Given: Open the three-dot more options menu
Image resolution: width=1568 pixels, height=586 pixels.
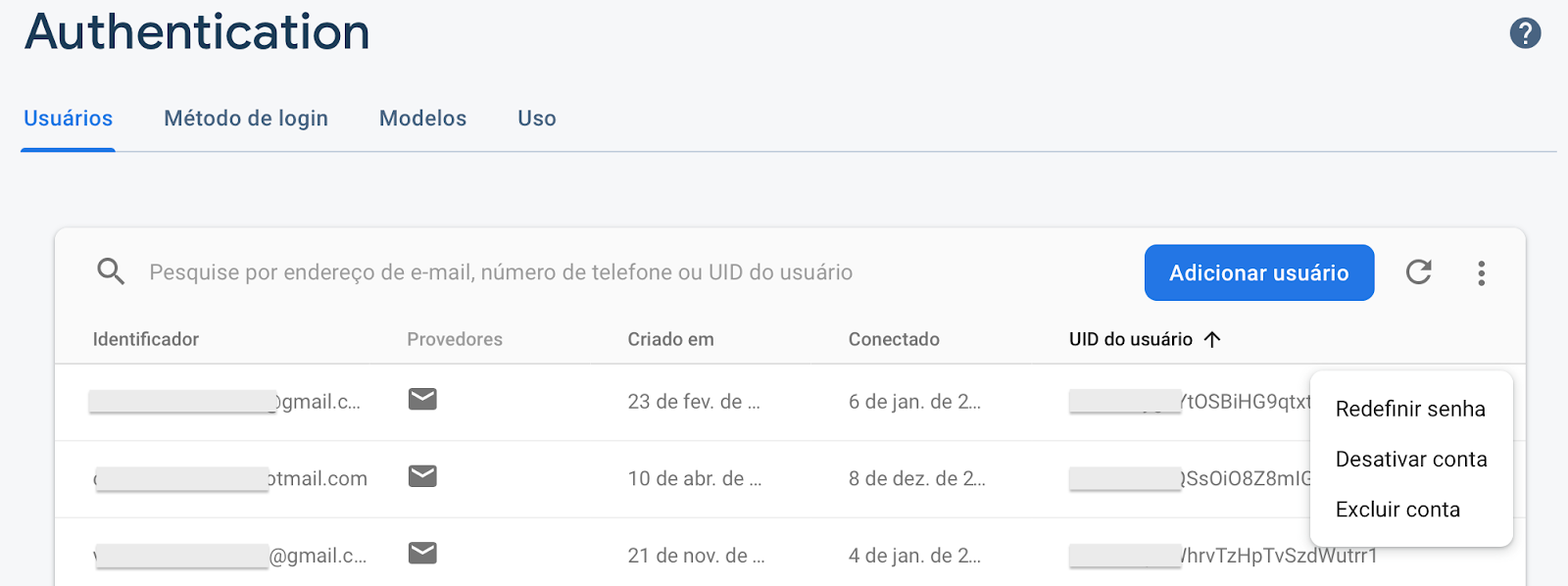Looking at the screenshot, I should (x=1481, y=273).
